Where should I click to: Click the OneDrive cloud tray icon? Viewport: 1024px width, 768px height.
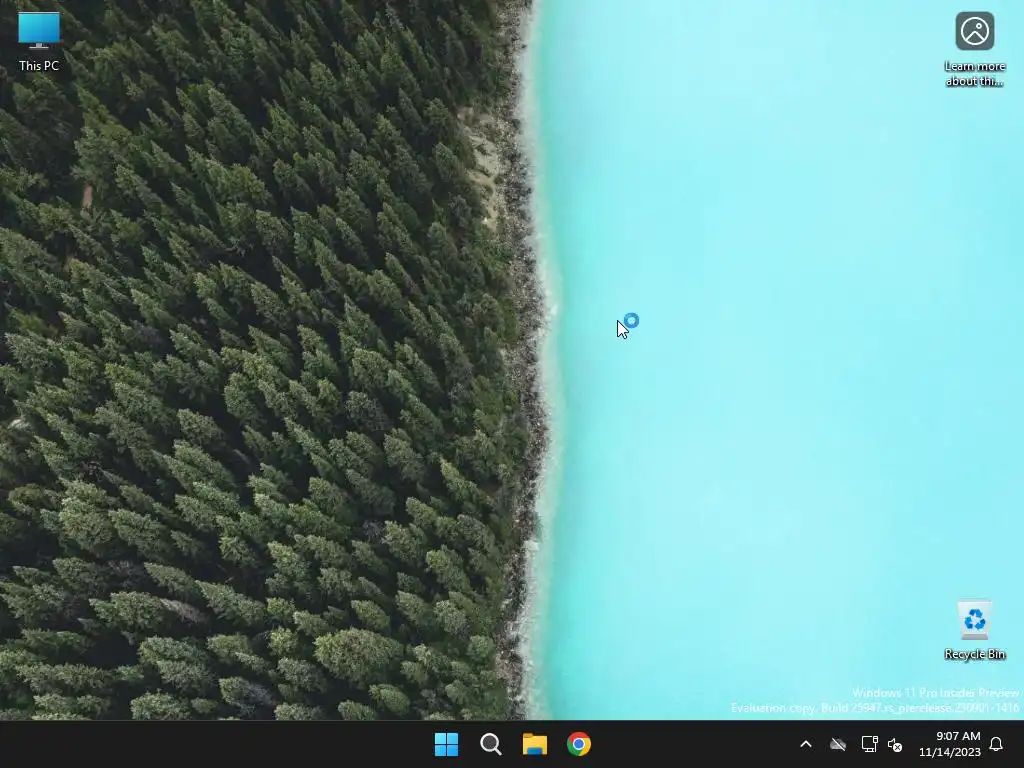point(838,744)
